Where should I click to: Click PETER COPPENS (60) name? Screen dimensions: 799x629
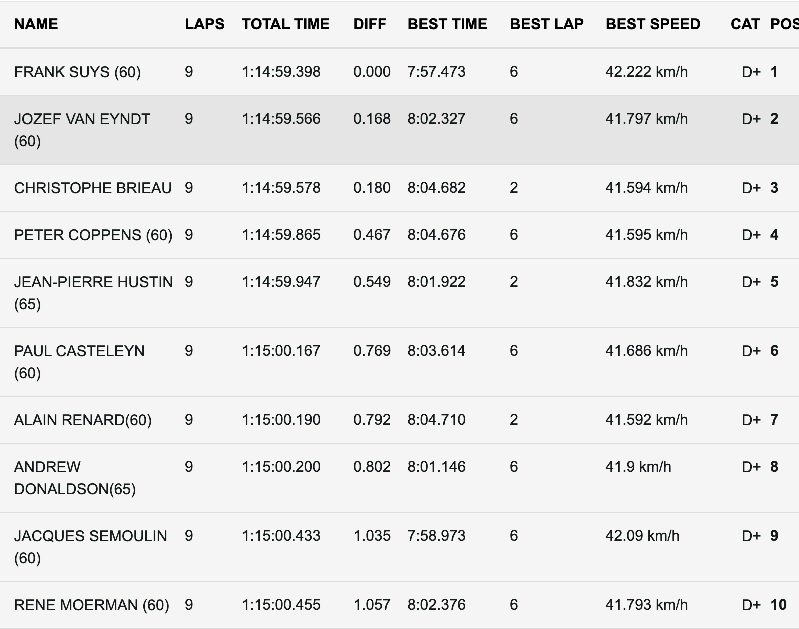[x=93, y=235]
